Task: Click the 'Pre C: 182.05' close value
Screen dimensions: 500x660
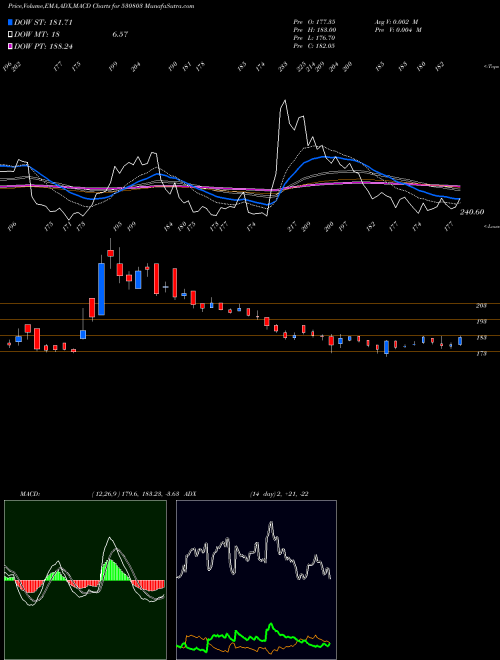Action: pyautogui.click(x=314, y=46)
